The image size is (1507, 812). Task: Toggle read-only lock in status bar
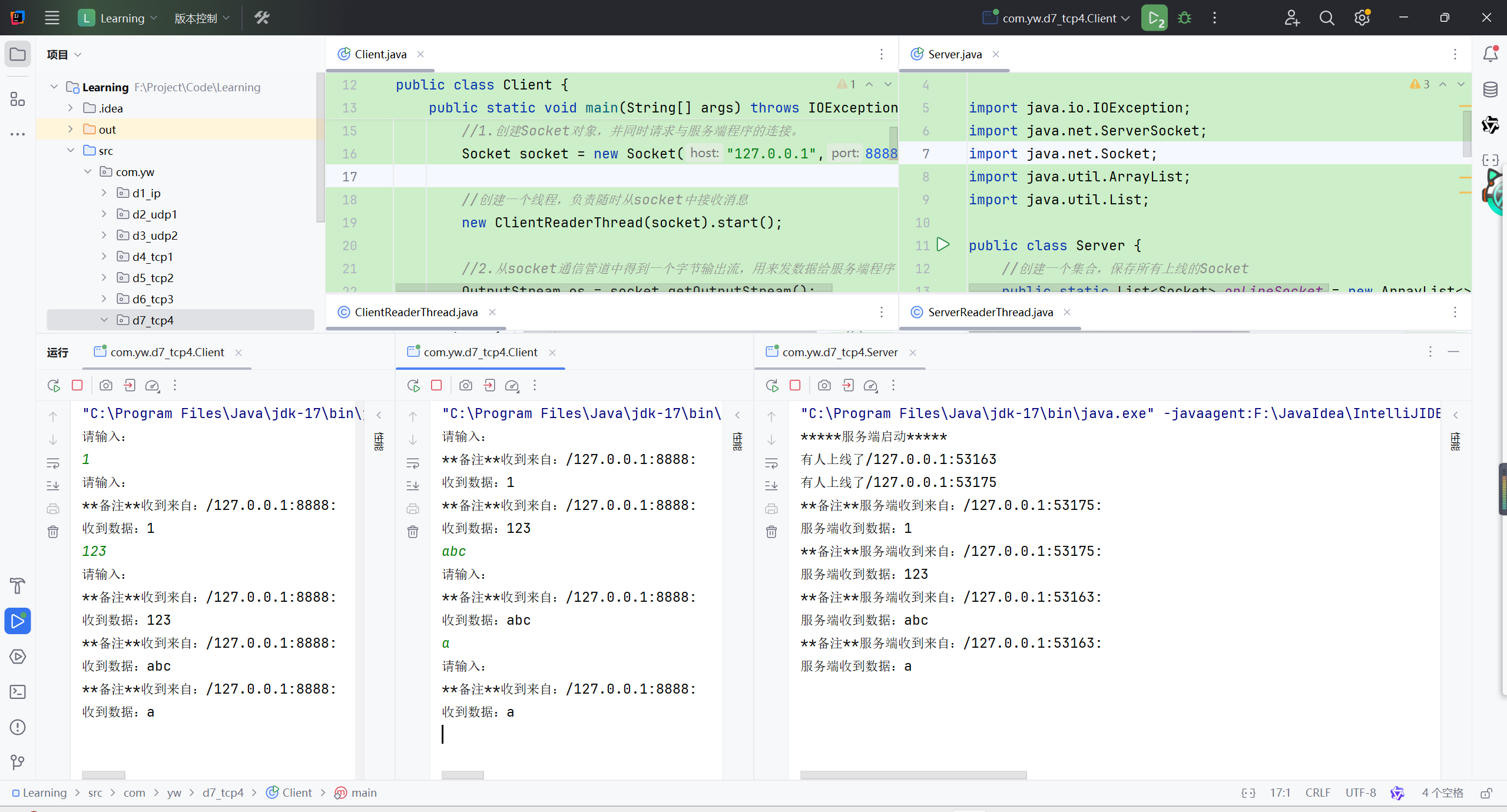pyautogui.click(x=1486, y=793)
